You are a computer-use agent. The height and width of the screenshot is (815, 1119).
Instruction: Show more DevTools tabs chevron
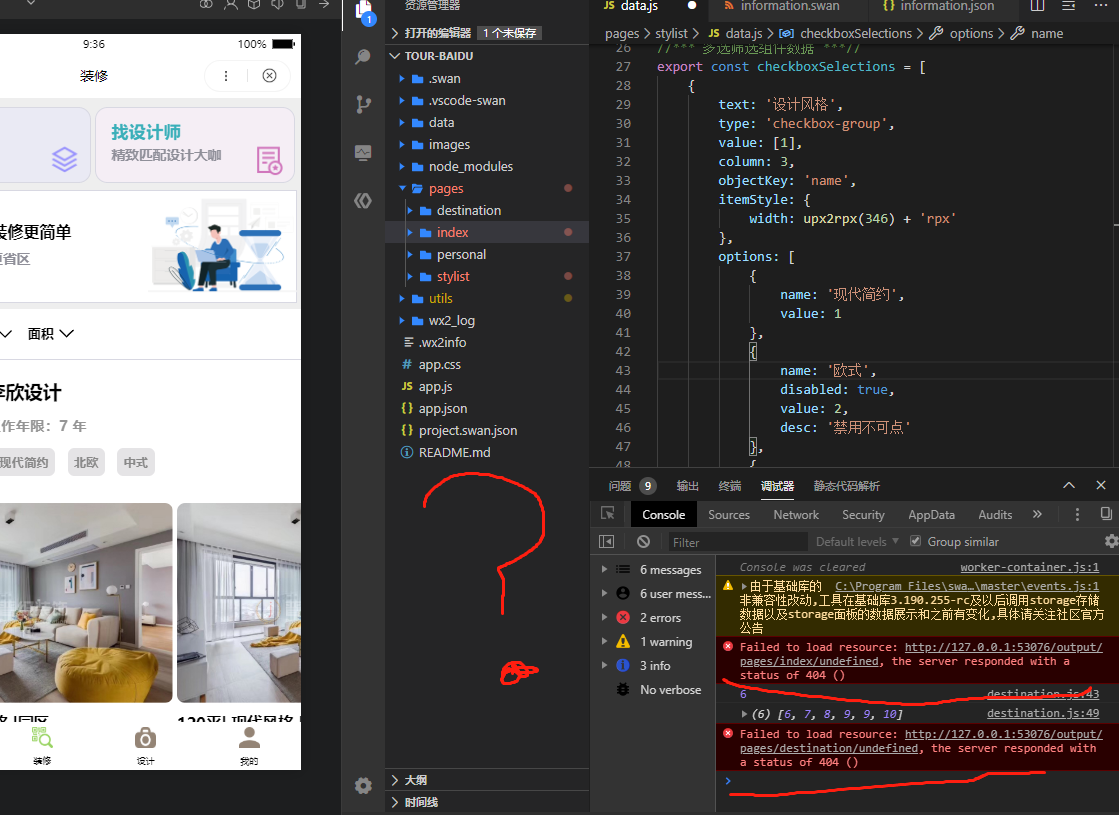pyautogui.click(x=1037, y=514)
